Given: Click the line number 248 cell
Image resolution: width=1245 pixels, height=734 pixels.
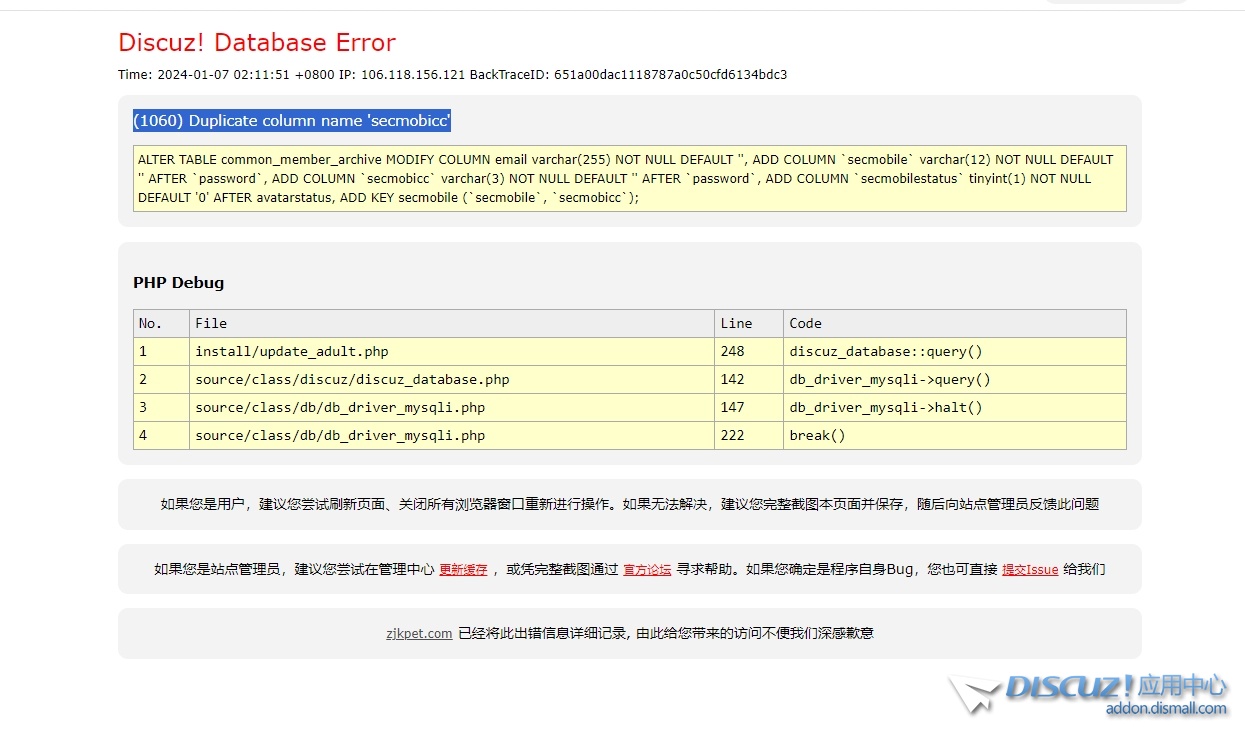Looking at the screenshot, I should pos(732,351).
